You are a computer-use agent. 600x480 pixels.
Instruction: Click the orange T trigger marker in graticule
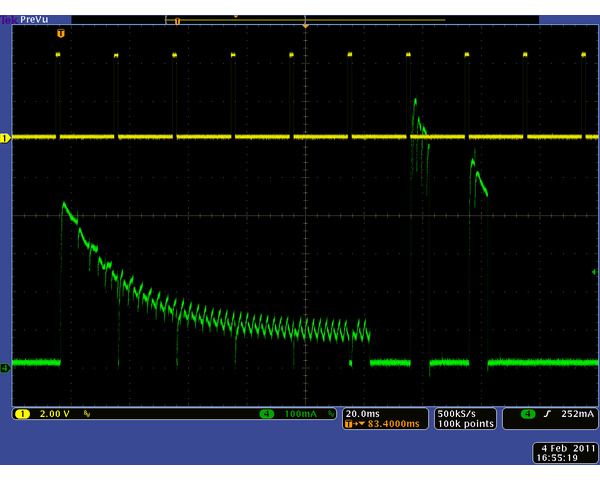click(x=60, y=33)
